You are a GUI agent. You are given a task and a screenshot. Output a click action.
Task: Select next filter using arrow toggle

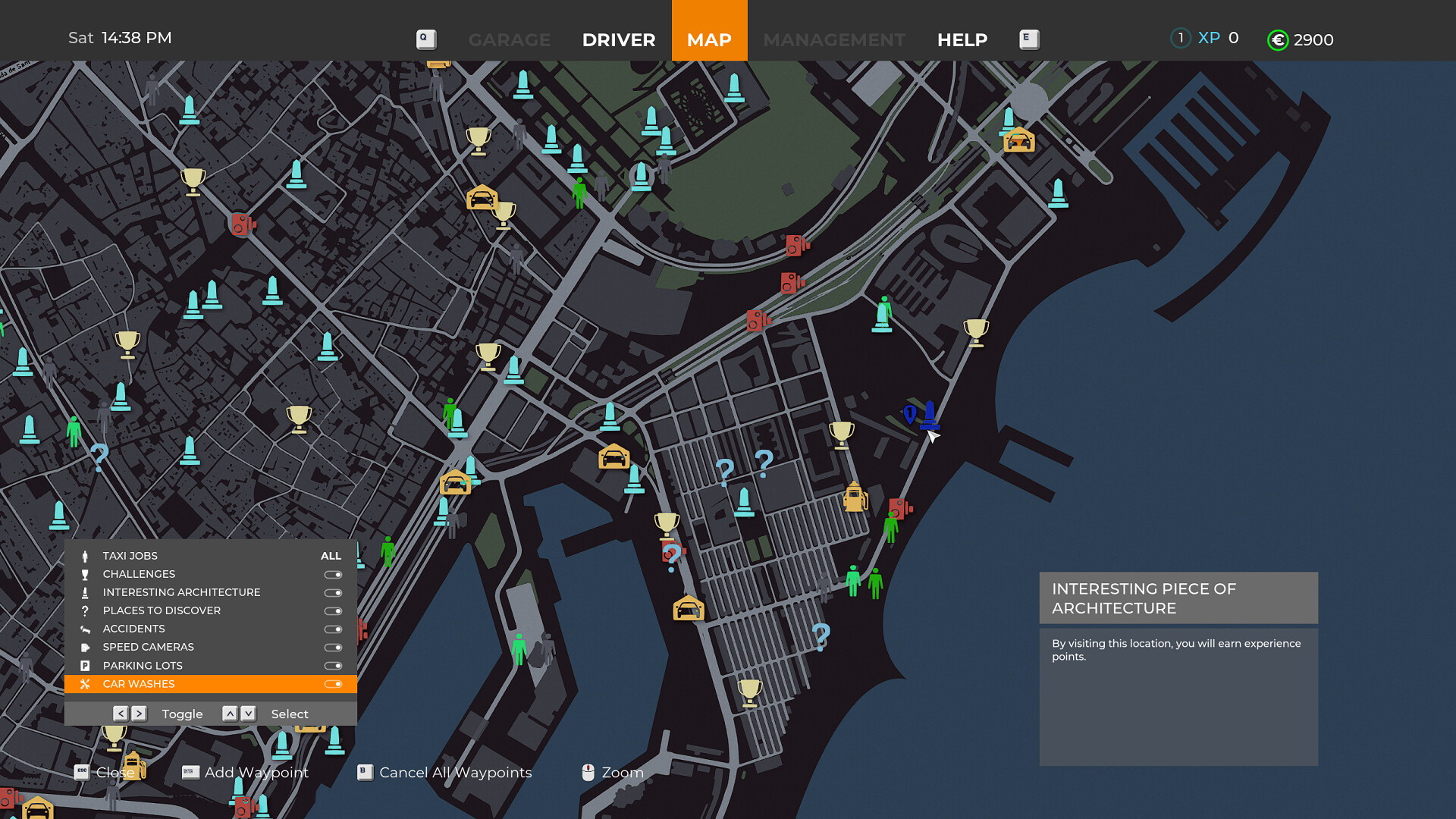[140, 713]
